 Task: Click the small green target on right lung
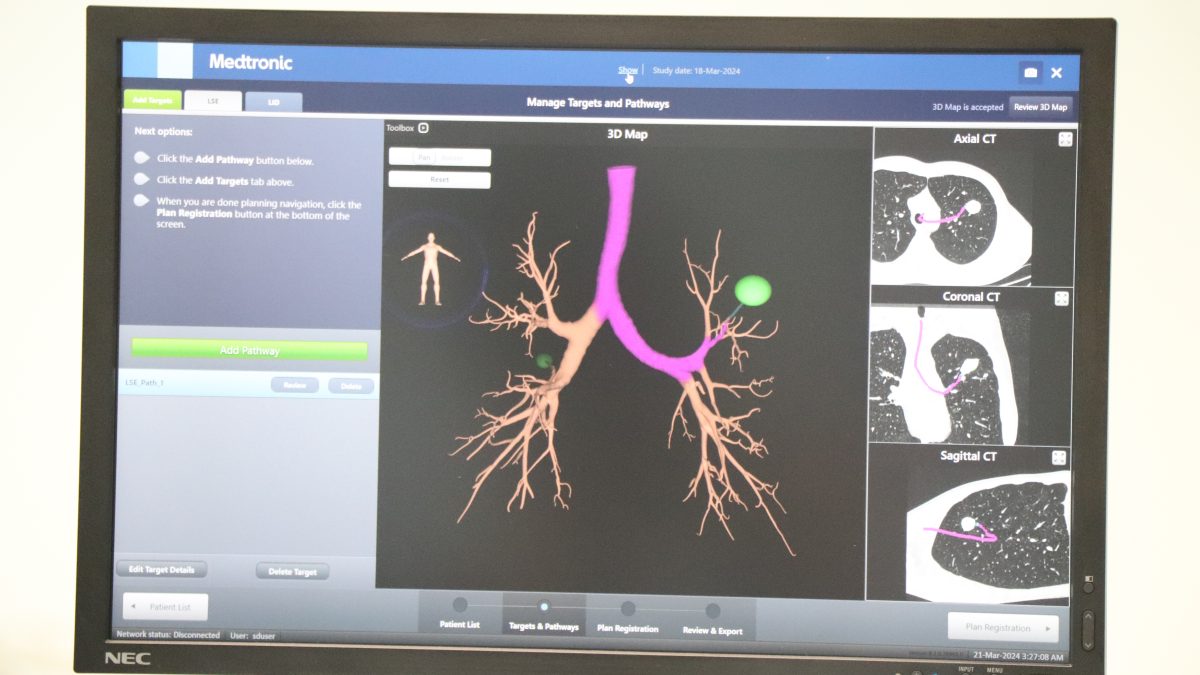click(544, 360)
